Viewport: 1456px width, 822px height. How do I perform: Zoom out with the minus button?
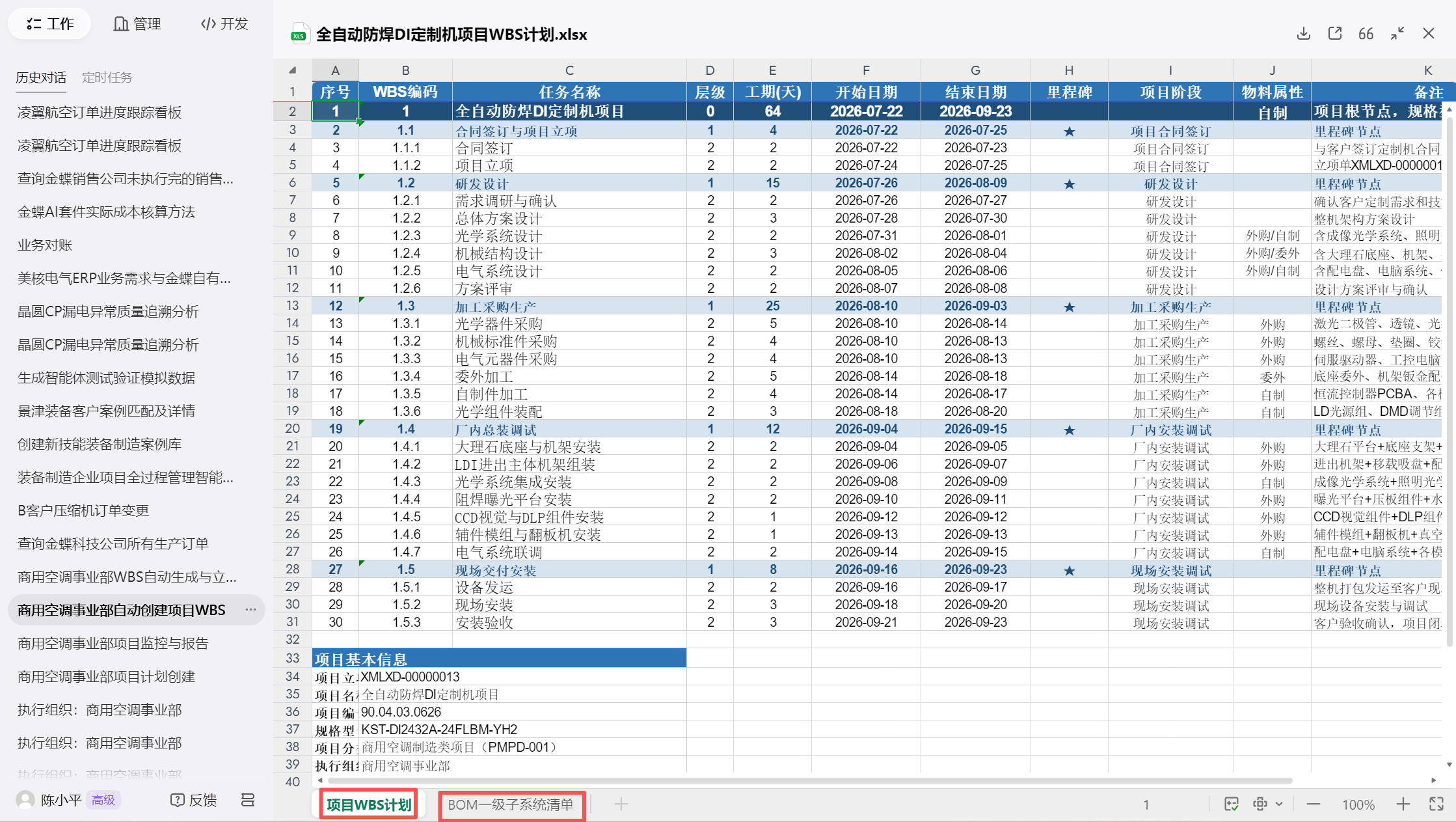tap(1314, 804)
